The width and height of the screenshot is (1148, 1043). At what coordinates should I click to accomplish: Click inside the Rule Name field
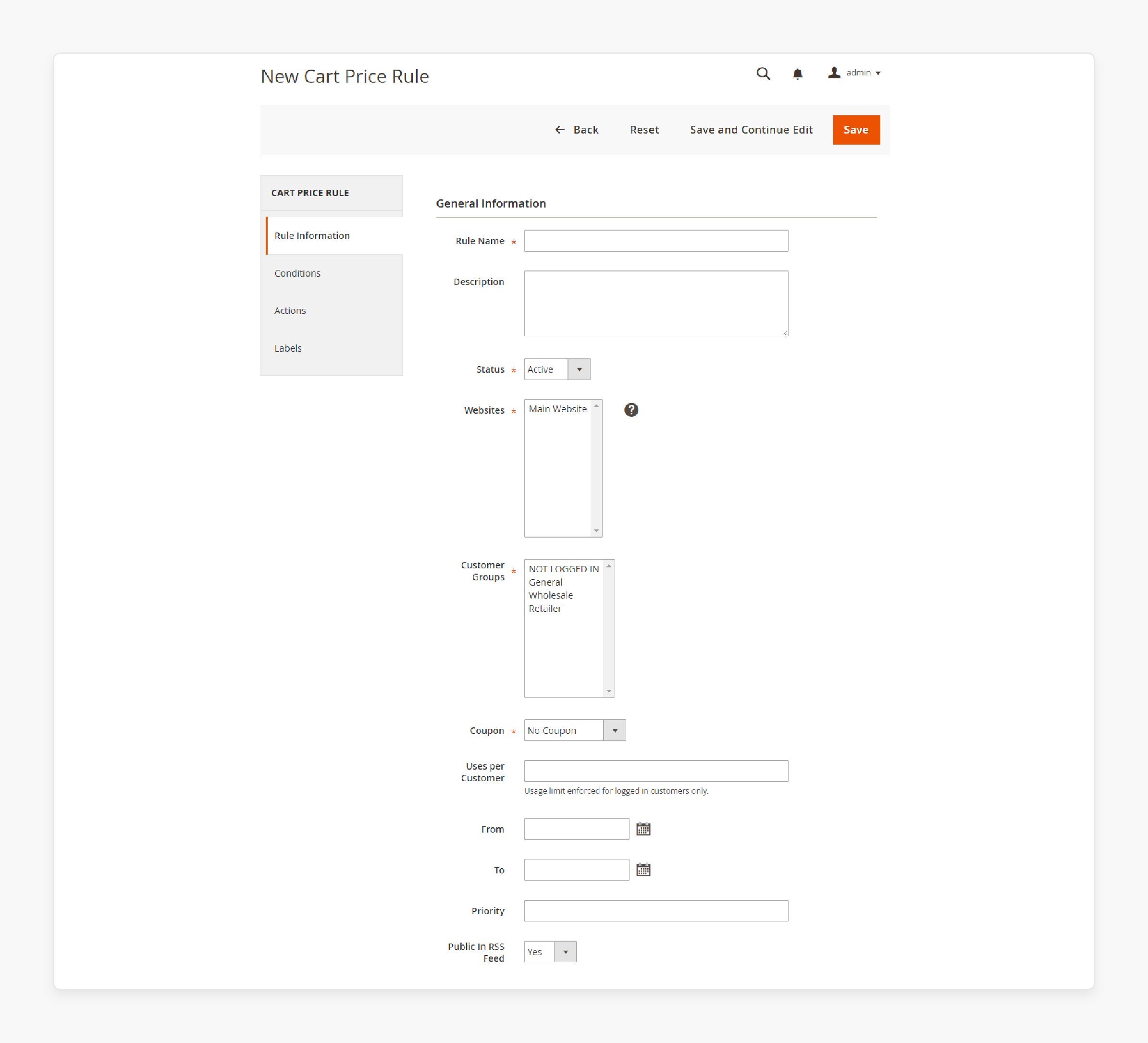(x=655, y=240)
